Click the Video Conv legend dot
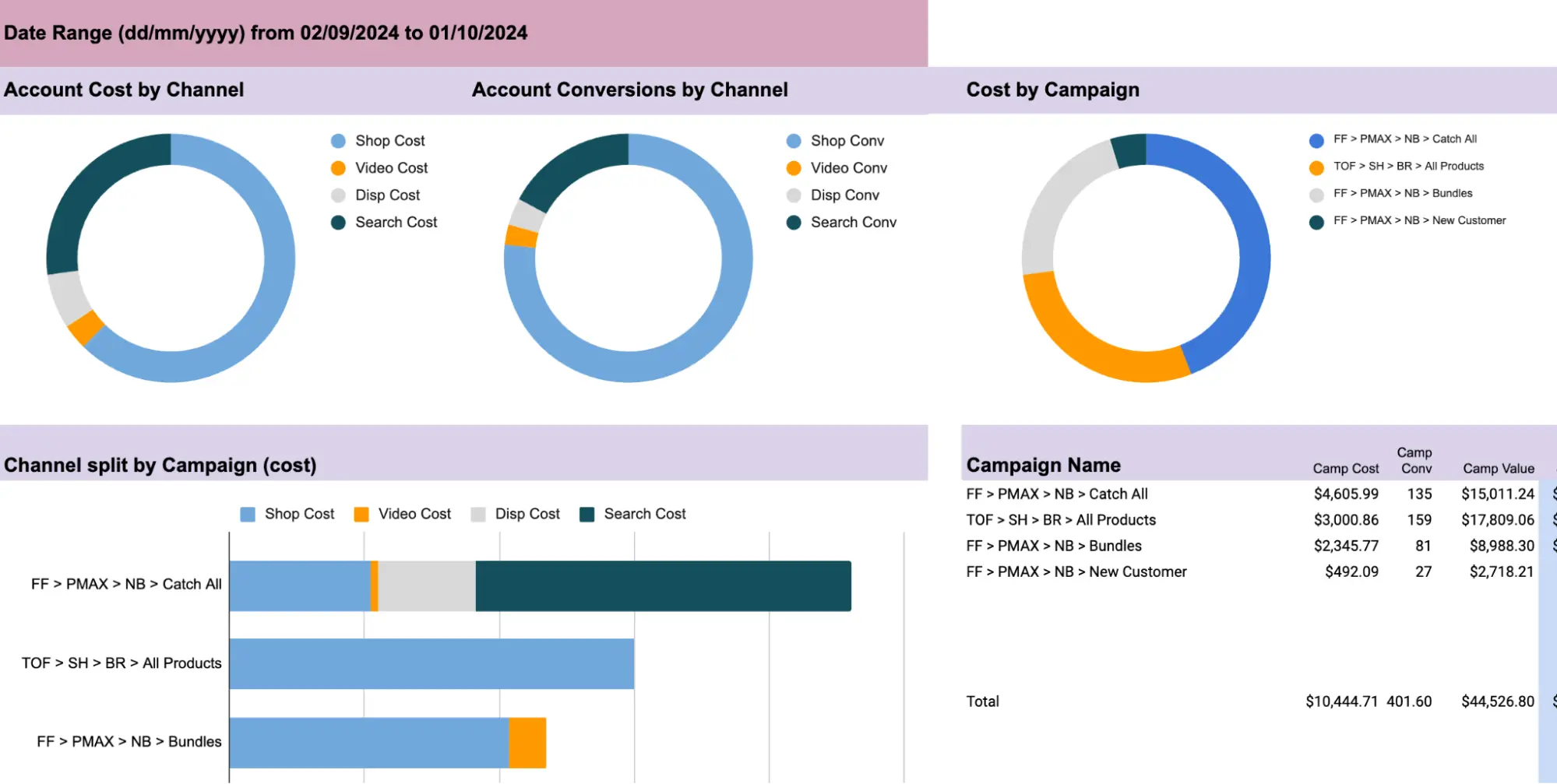Screen dimensions: 1557x784 794,168
